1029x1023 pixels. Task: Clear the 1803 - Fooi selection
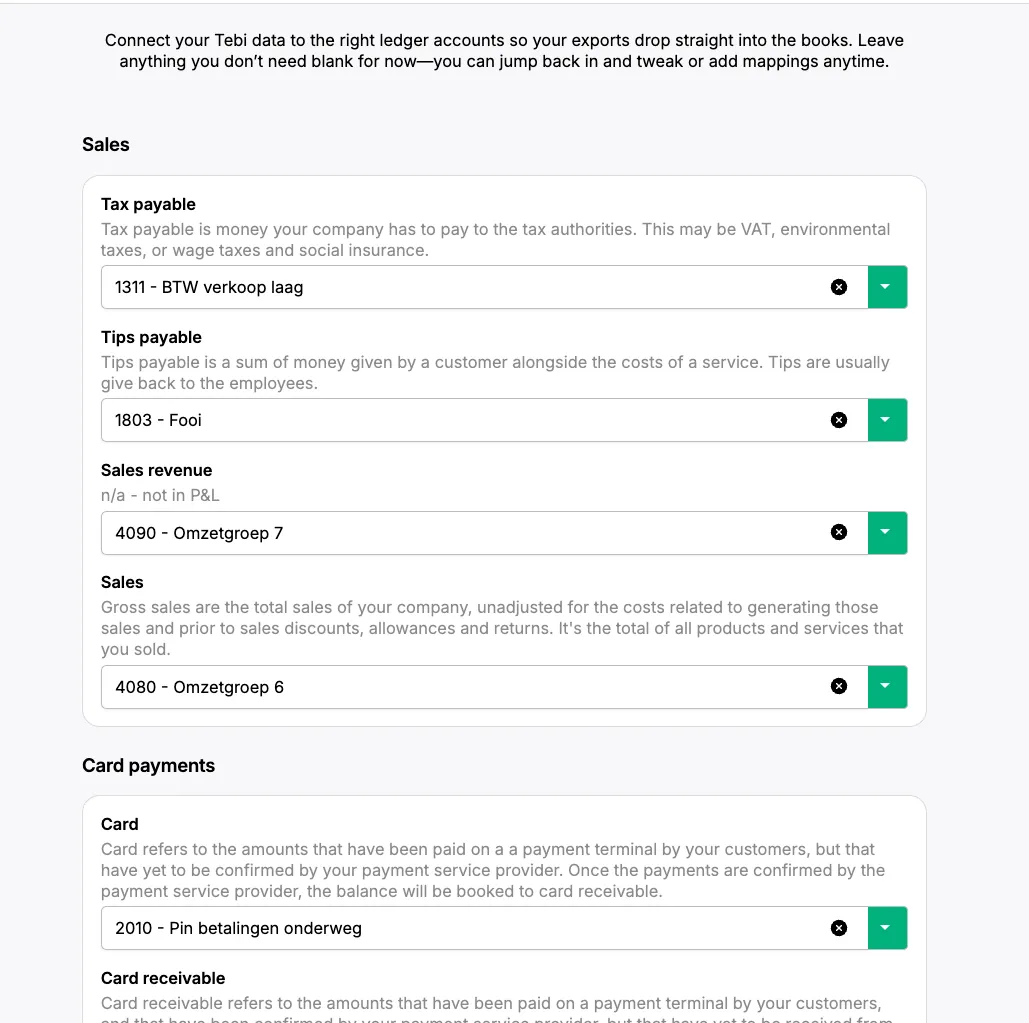pyautogui.click(x=839, y=420)
